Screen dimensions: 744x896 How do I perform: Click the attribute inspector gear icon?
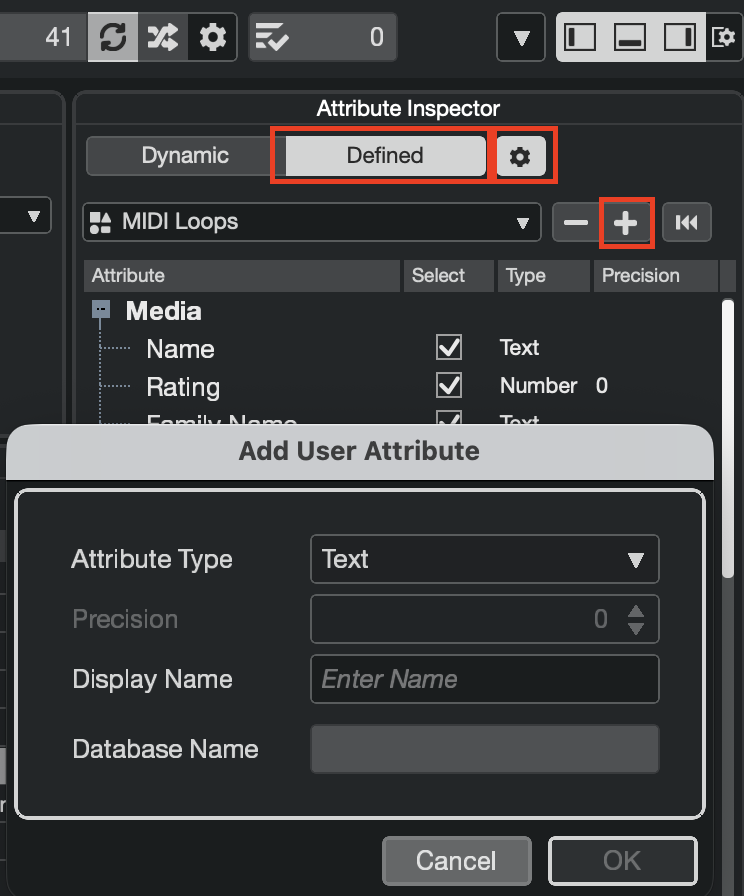tap(520, 156)
